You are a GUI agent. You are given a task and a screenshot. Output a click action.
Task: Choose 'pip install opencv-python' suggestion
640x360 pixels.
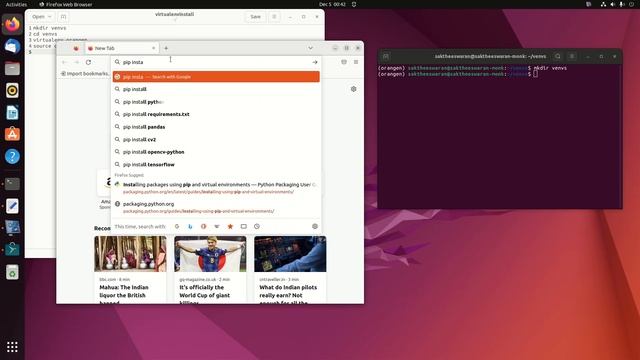pos(216,152)
